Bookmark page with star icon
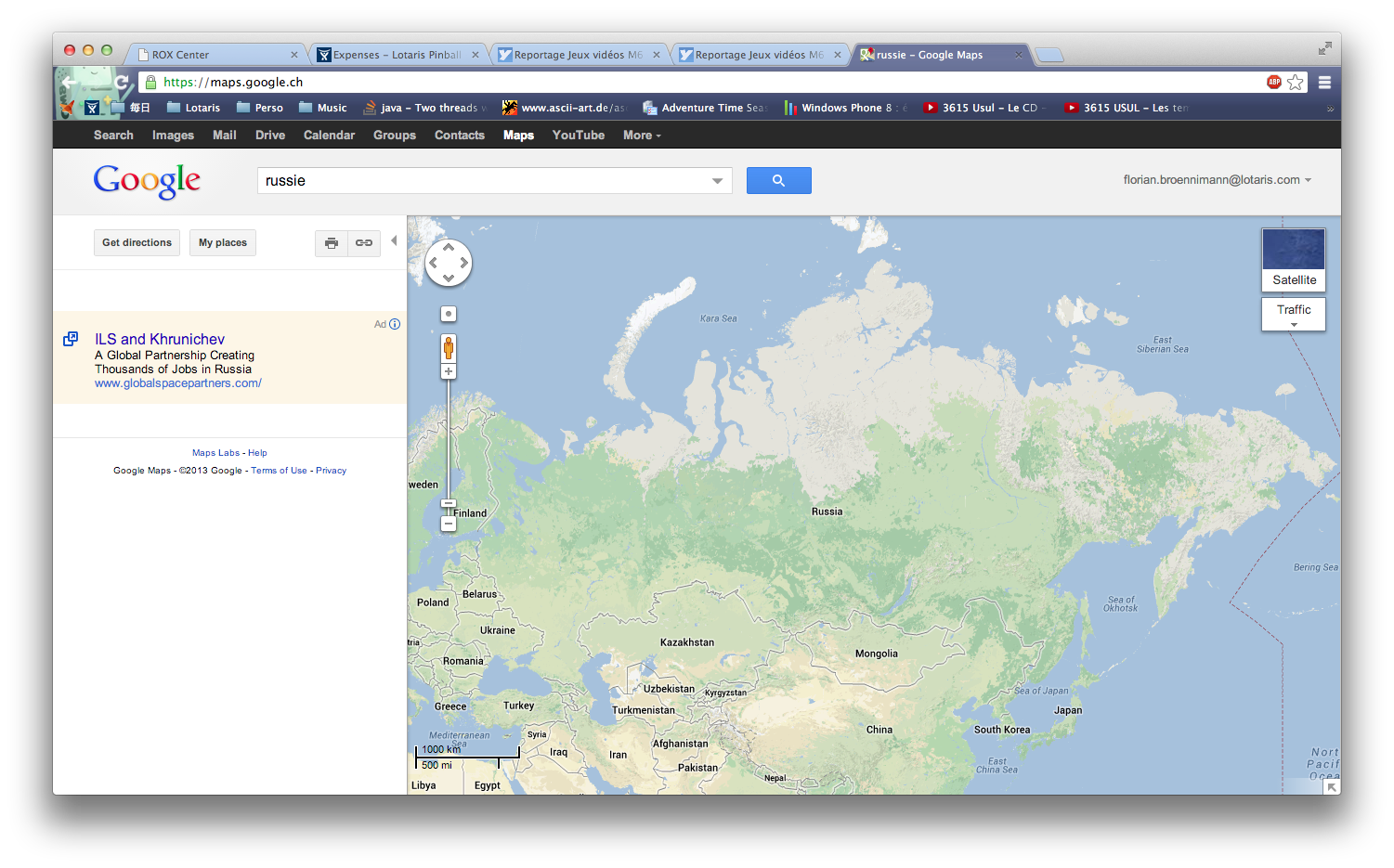Image resolution: width=1394 pixels, height=868 pixels. (1296, 83)
